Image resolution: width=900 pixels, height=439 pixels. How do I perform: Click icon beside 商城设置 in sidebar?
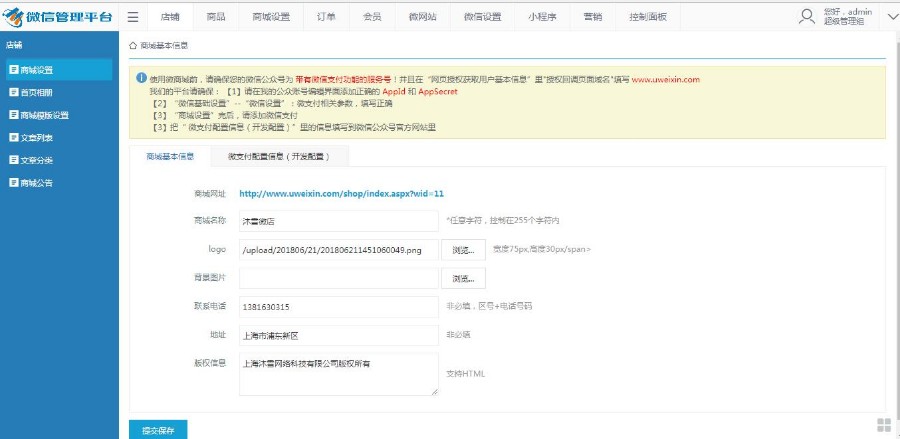[14, 69]
